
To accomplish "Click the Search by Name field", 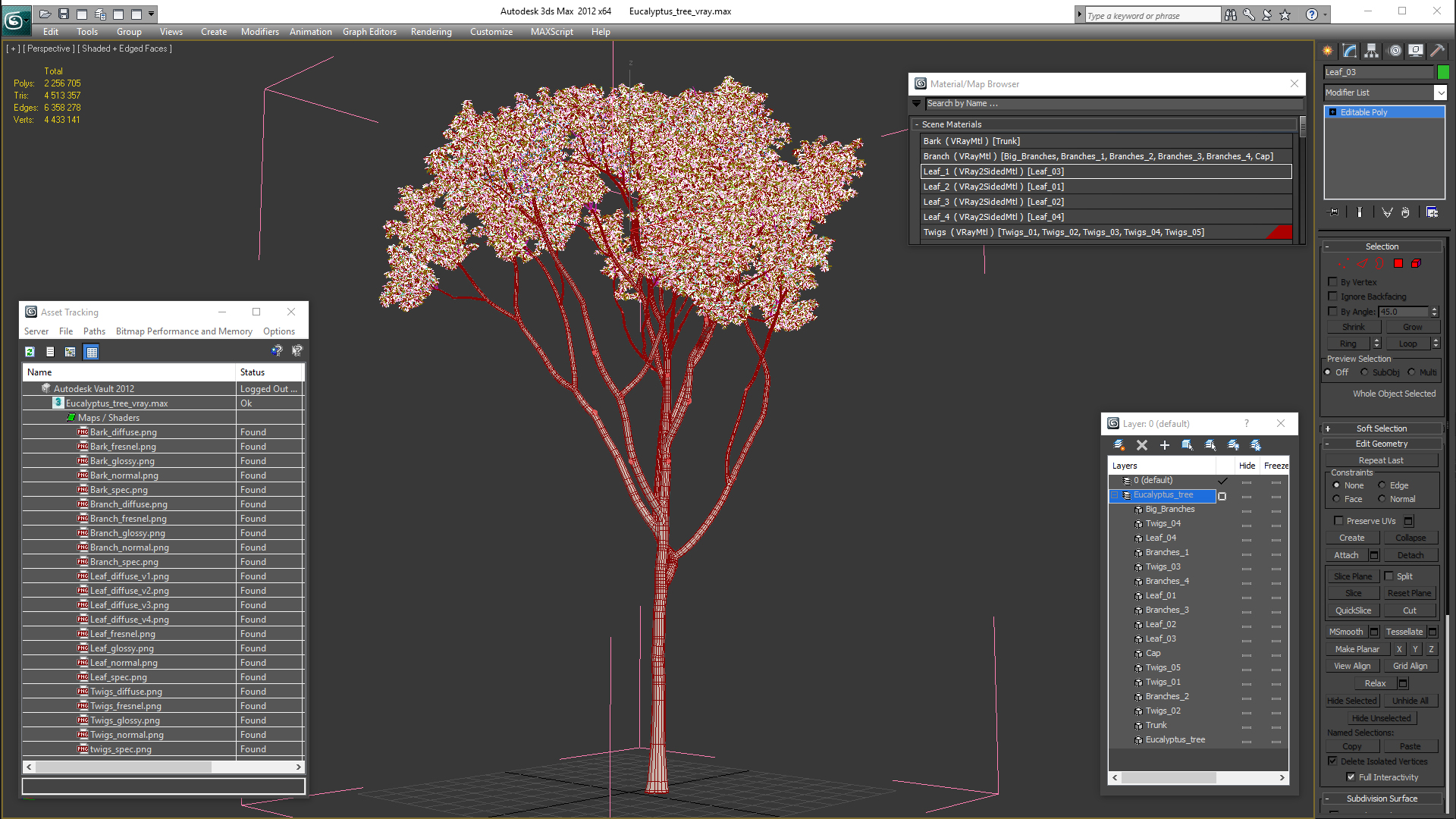I will (1113, 103).
